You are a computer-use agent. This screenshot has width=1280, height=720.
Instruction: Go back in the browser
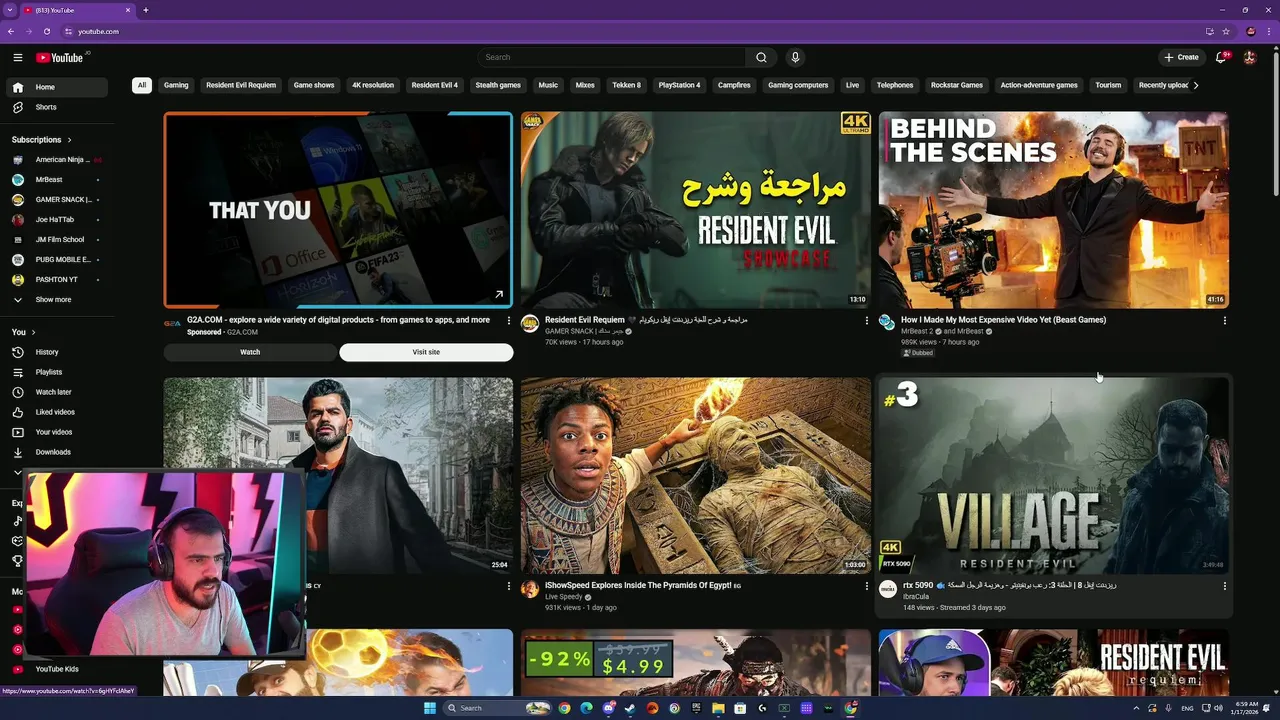pos(11,31)
